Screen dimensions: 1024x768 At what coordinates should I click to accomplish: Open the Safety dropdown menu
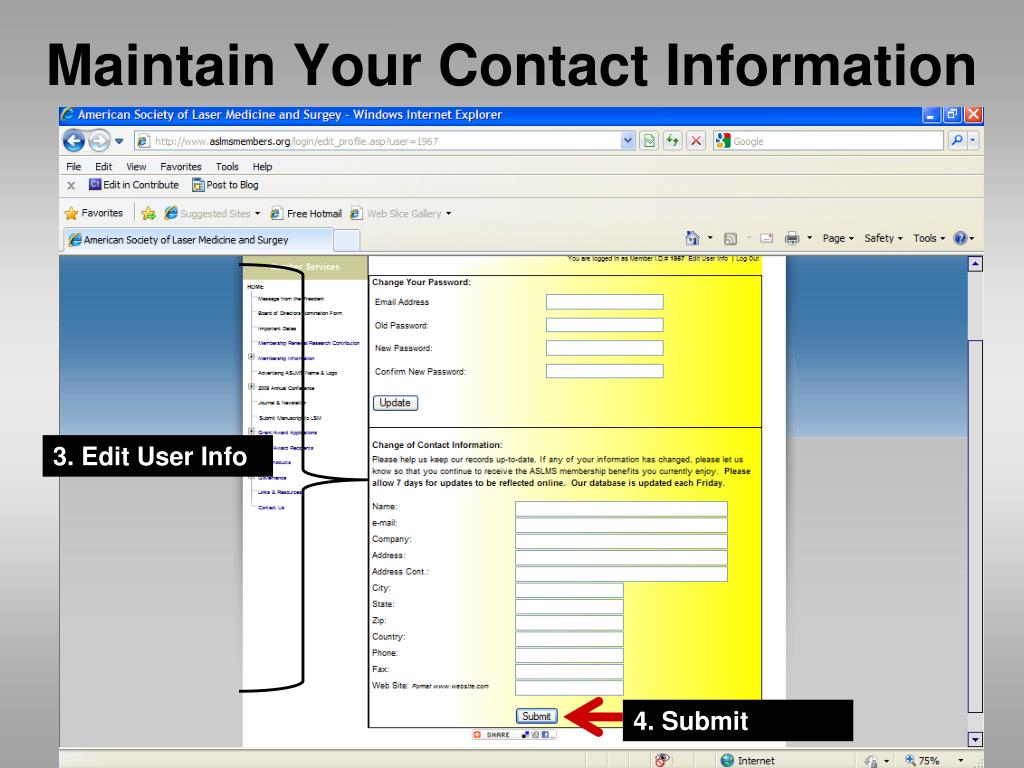(x=883, y=238)
